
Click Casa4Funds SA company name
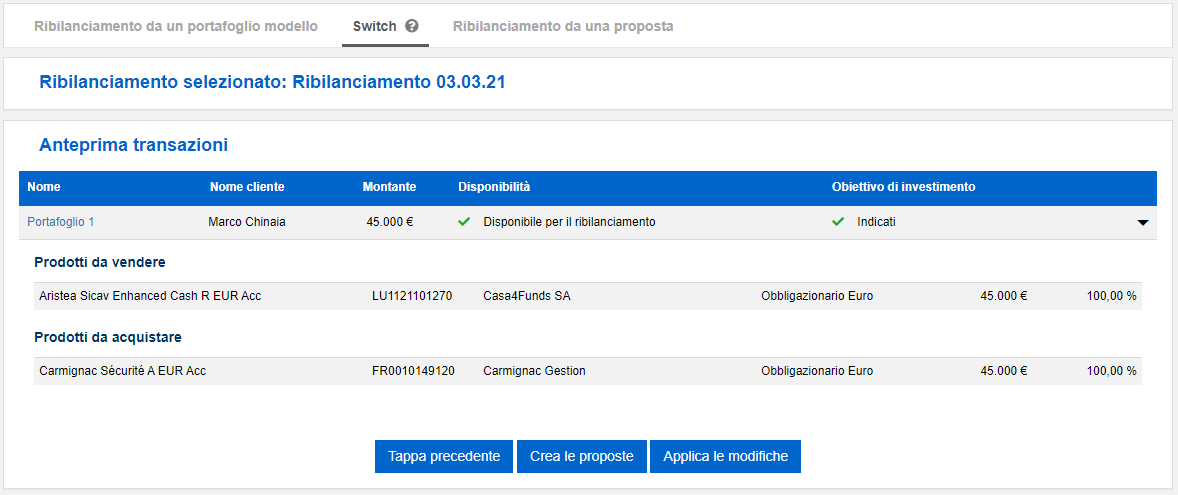coord(527,296)
